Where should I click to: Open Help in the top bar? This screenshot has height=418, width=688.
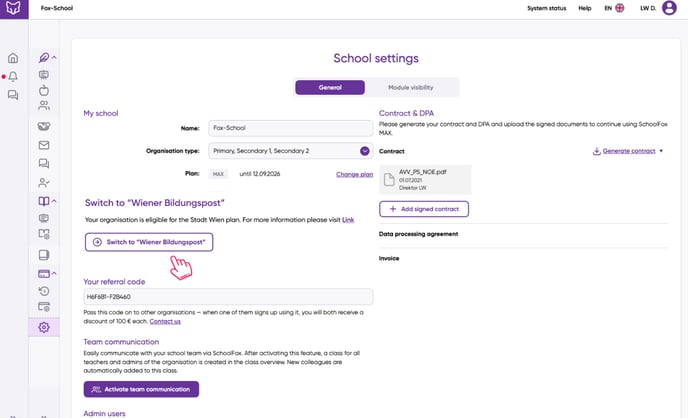point(584,8)
